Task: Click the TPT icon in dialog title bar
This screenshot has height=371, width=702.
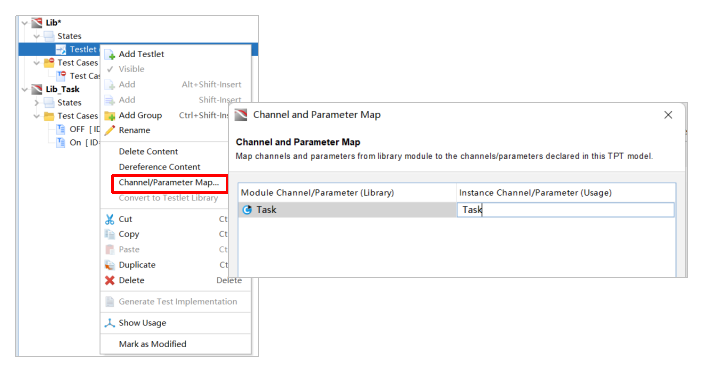Action: click(241, 115)
